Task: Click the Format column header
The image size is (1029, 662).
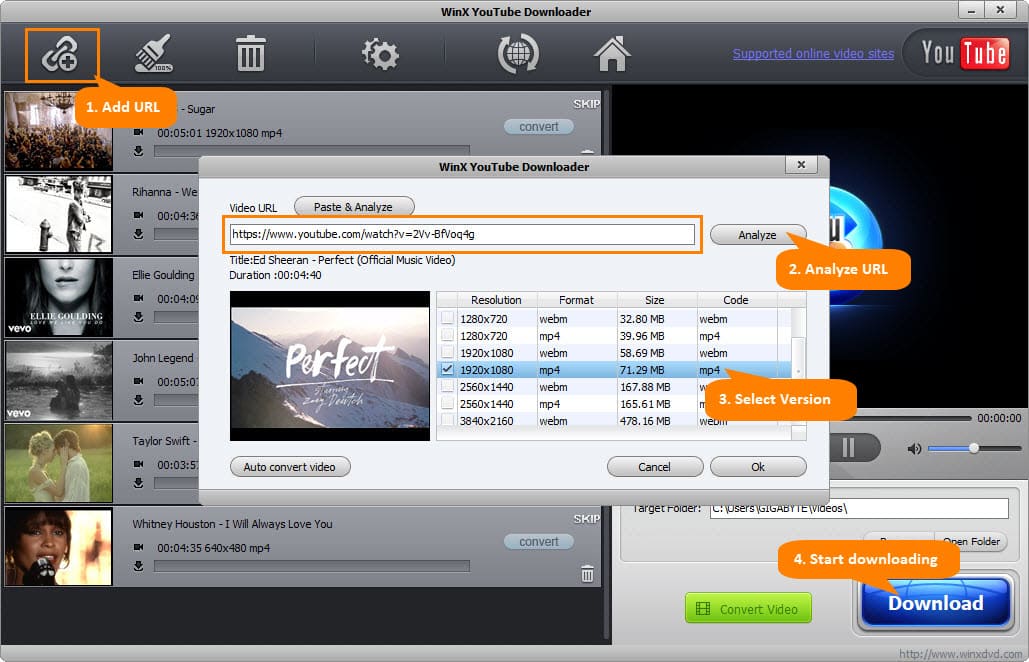Action: click(x=576, y=300)
